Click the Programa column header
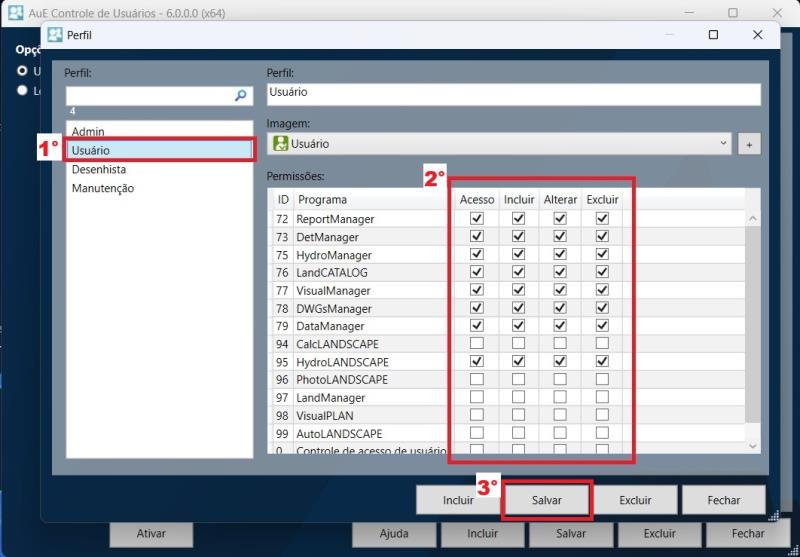The height and width of the screenshot is (557, 800). [370, 199]
